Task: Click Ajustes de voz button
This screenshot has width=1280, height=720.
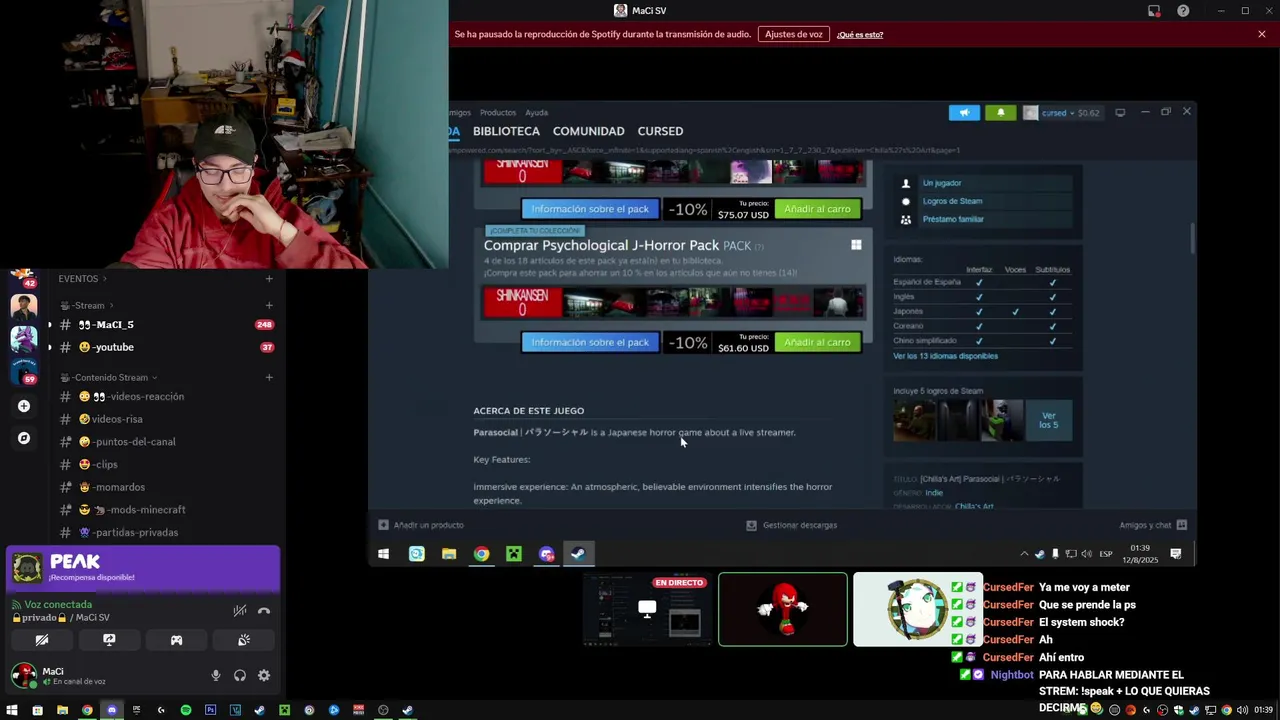Action: 793,34
